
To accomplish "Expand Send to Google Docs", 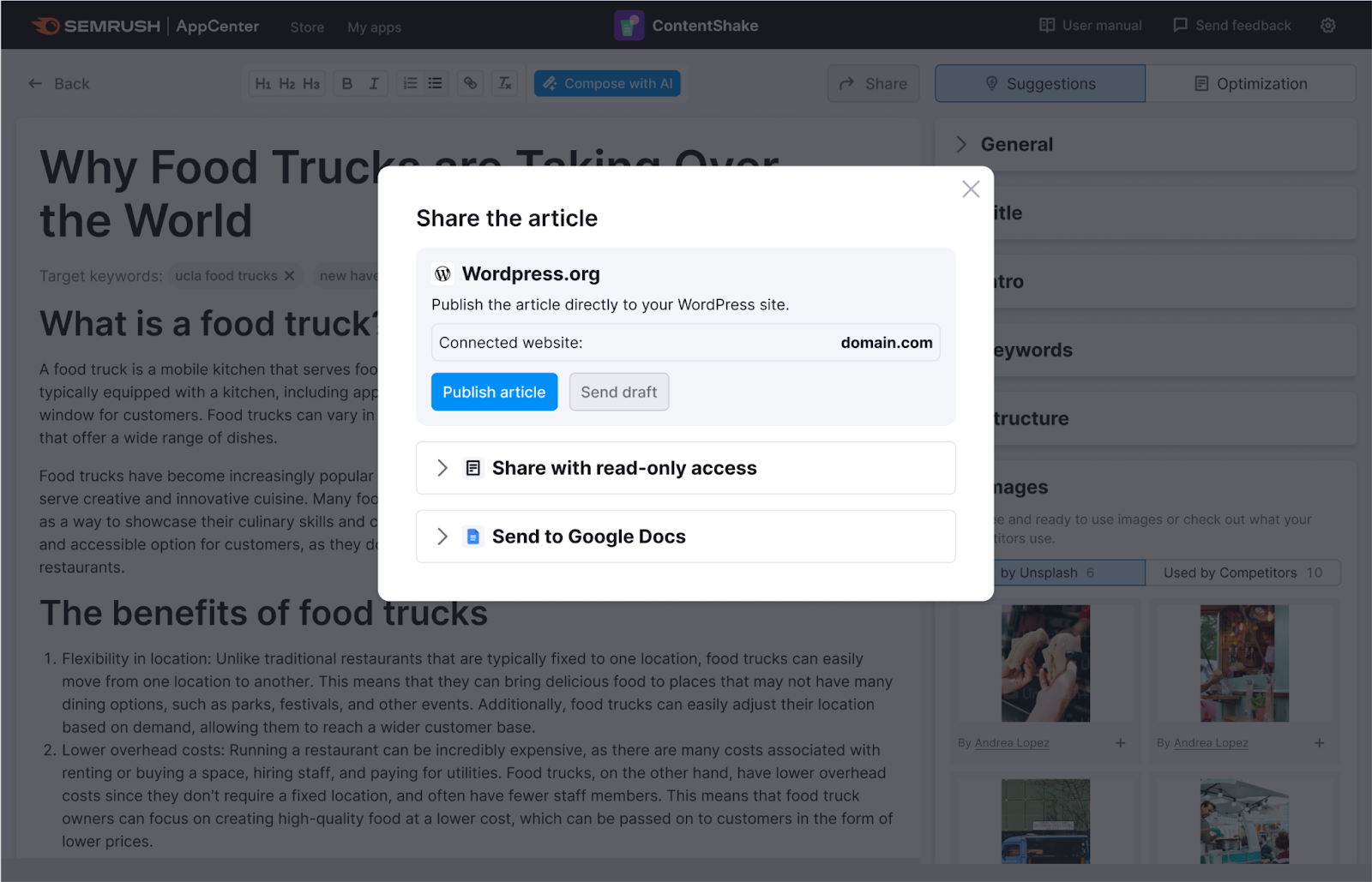I will (x=685, y=537).
